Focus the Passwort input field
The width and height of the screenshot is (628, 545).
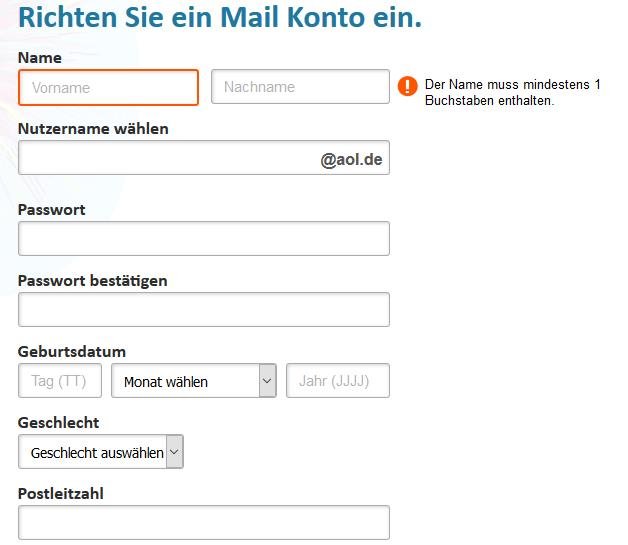[204, 239]
